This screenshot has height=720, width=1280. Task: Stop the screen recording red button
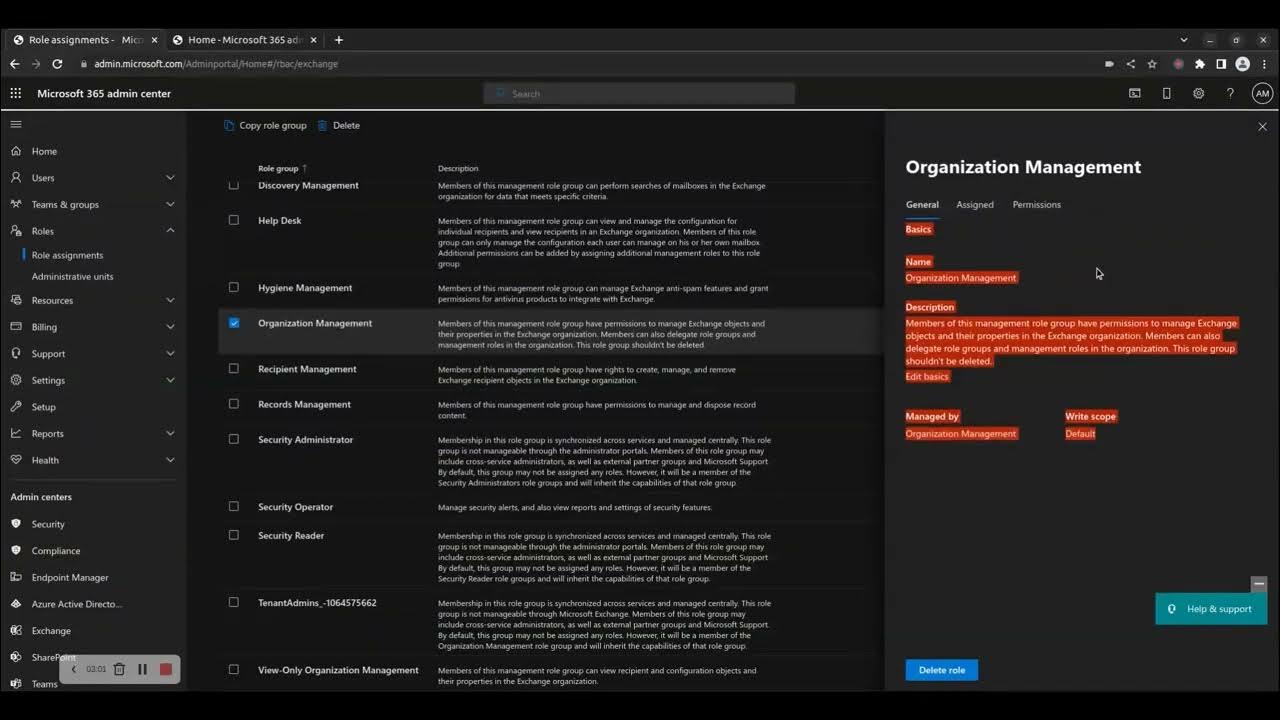point(166,669)
